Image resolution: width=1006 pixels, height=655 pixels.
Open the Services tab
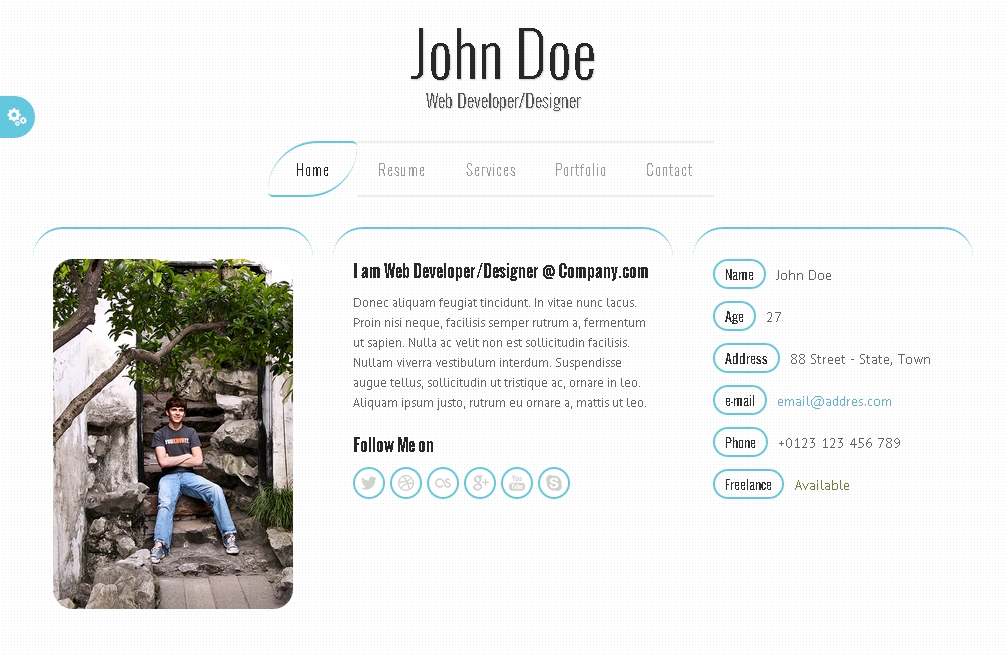pos(491,170)
